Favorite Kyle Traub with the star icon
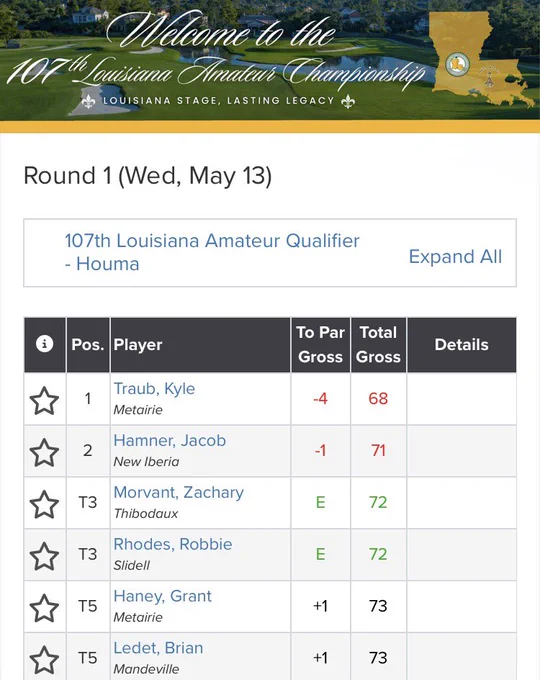This screenshot has width=540, height=680. pos(44,400)
